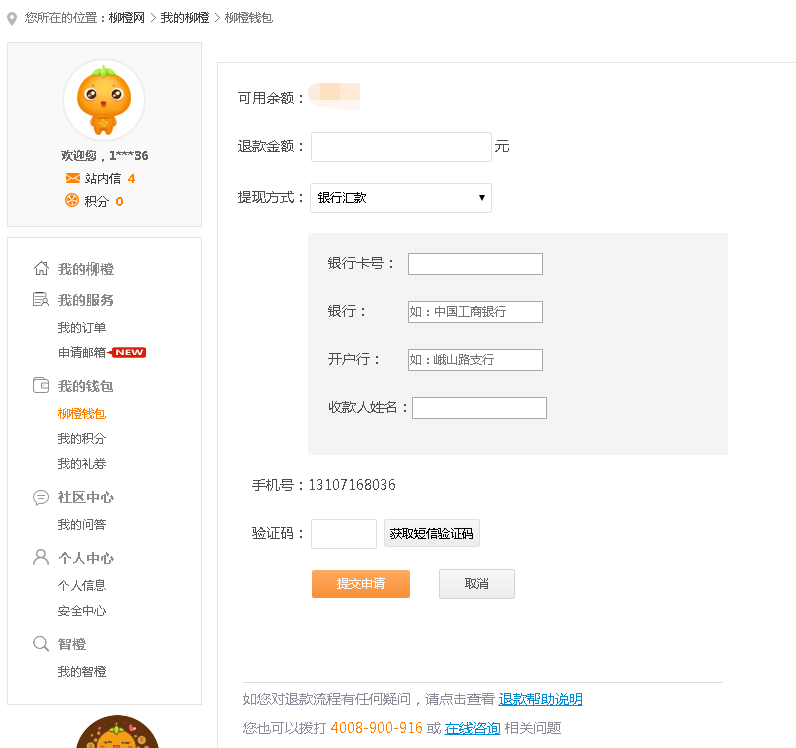Open 我的积分 in sidebar
The image size is (796, 748).
[82, 438]
